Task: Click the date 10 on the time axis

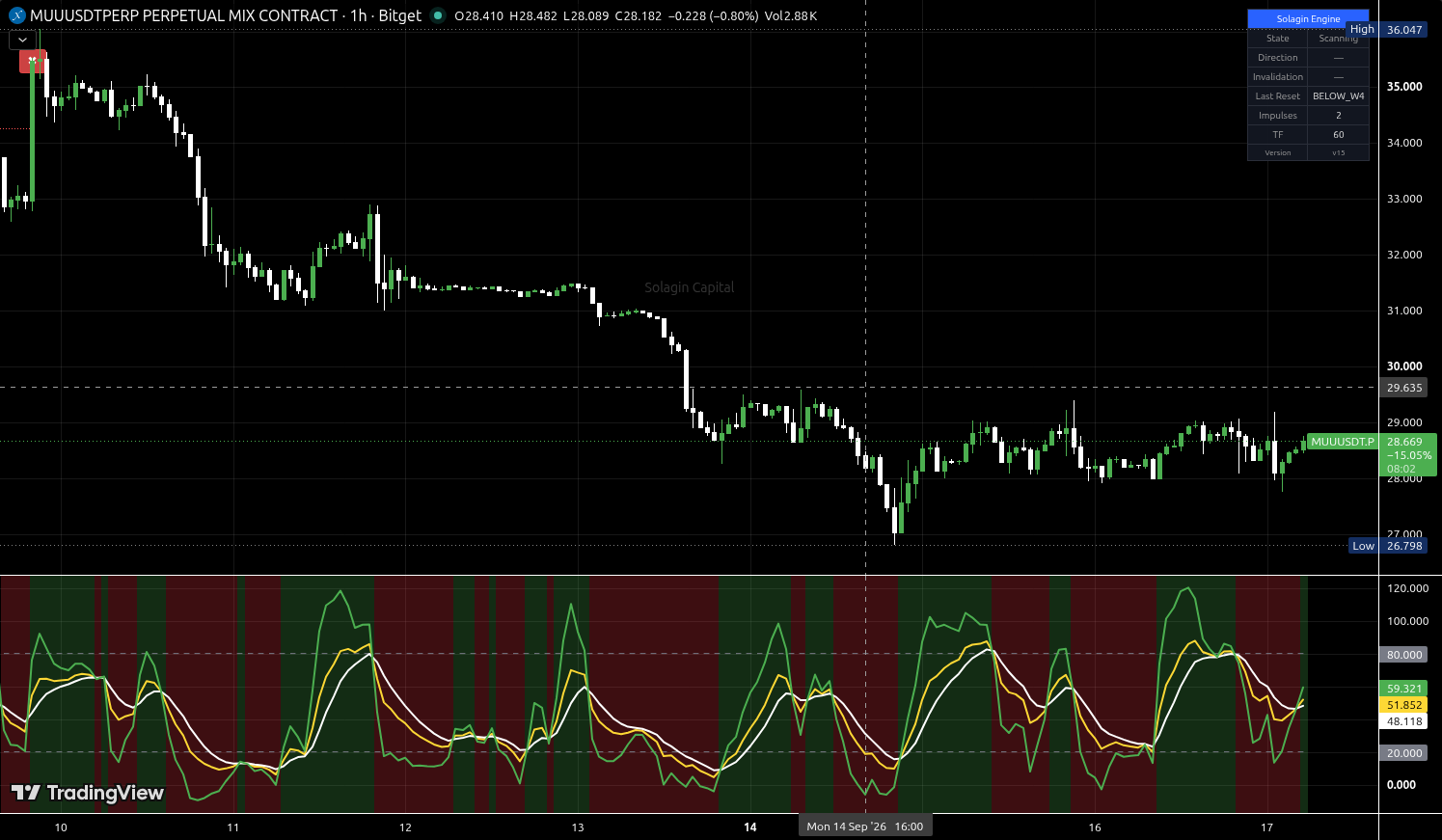Action: pyautogui.click(x=61, y=827)
